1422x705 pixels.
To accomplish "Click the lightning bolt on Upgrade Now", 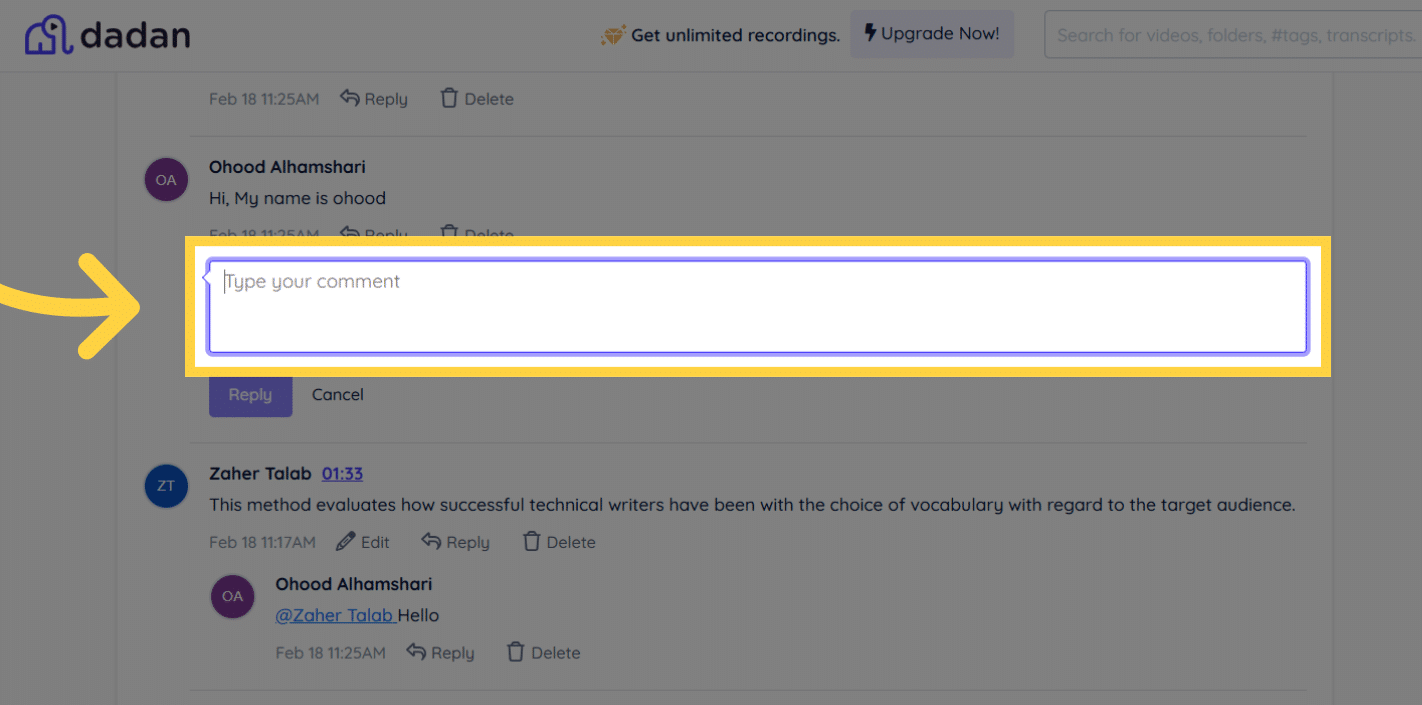I will pyautogui.click(x=870, y=33).
